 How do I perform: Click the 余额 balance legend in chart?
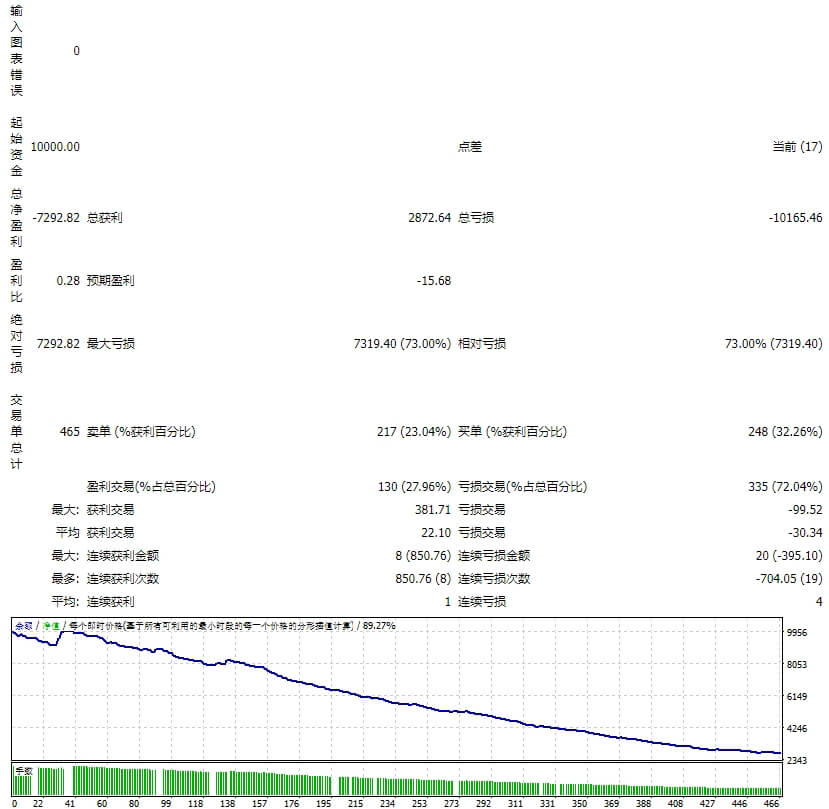pos(24,626)
